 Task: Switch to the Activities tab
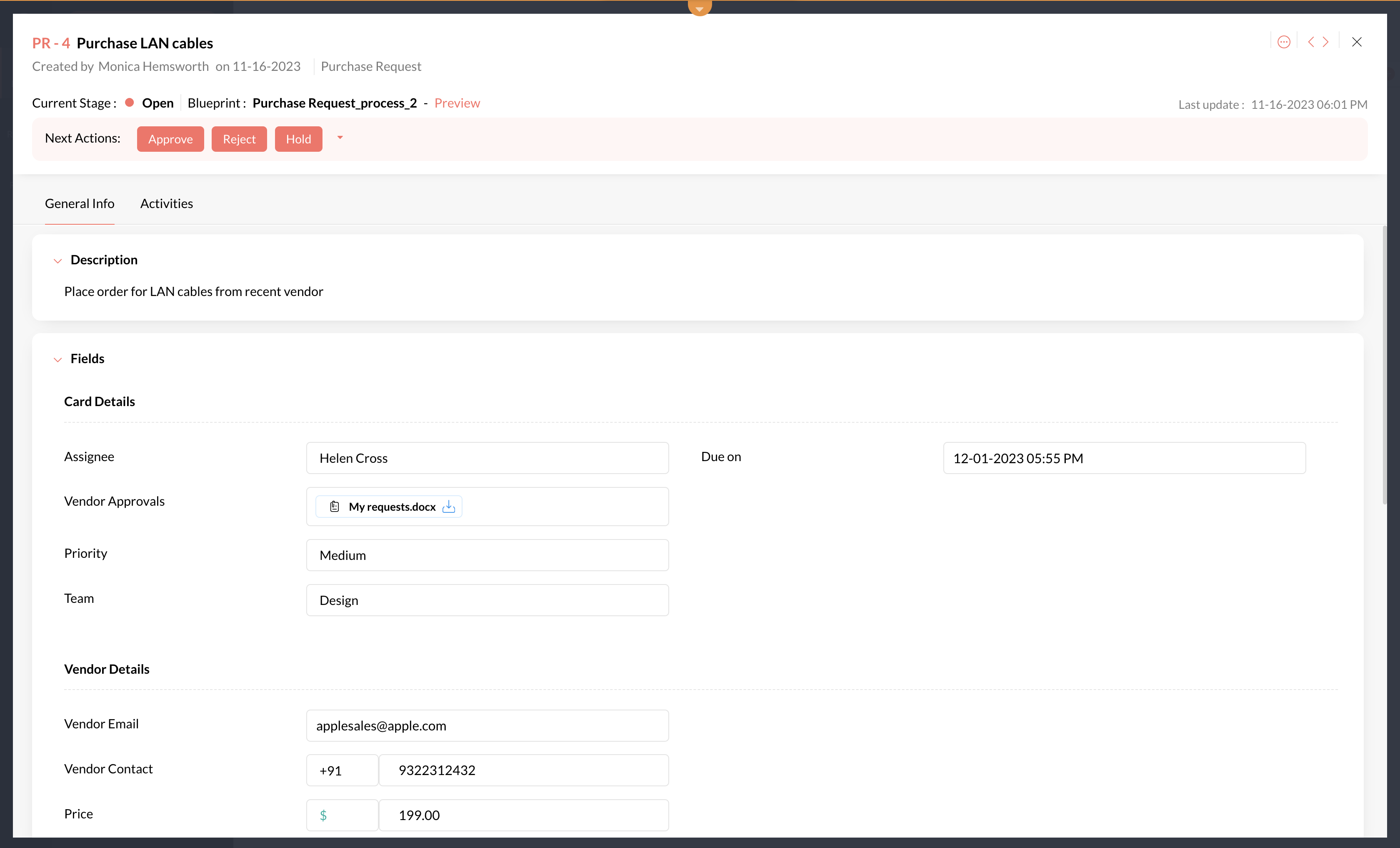pyautogui.click(x=167, y=203)
